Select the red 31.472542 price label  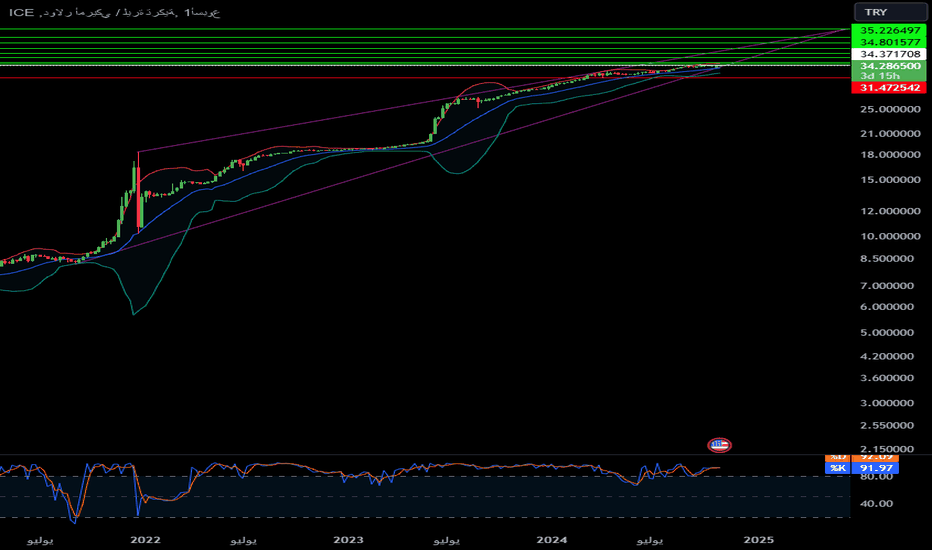(889, 87)
